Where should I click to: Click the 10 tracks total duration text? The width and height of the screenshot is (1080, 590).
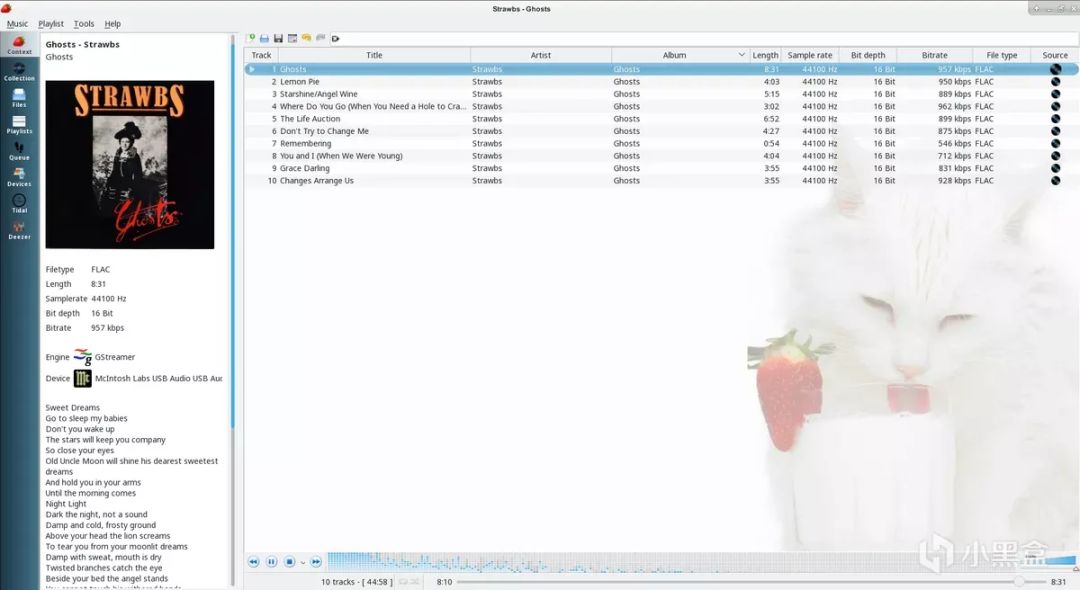coord(357,582)
